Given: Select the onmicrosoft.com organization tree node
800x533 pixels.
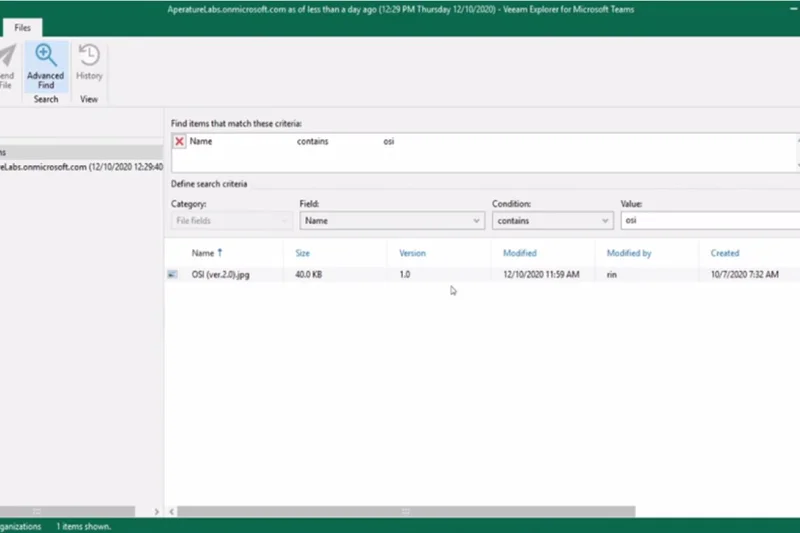Looking at the screenshot, I should (x=82, y=167).
